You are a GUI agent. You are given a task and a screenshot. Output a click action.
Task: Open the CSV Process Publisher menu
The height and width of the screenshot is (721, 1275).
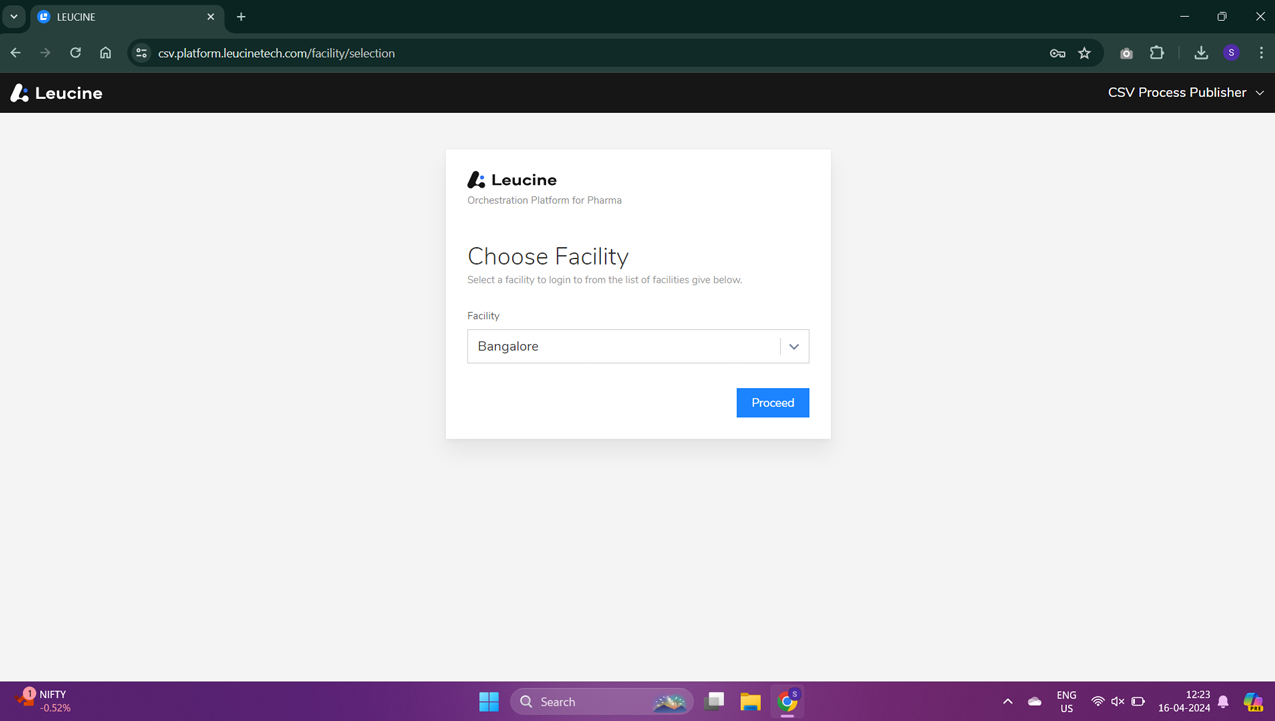click(x=1185, y=93)
